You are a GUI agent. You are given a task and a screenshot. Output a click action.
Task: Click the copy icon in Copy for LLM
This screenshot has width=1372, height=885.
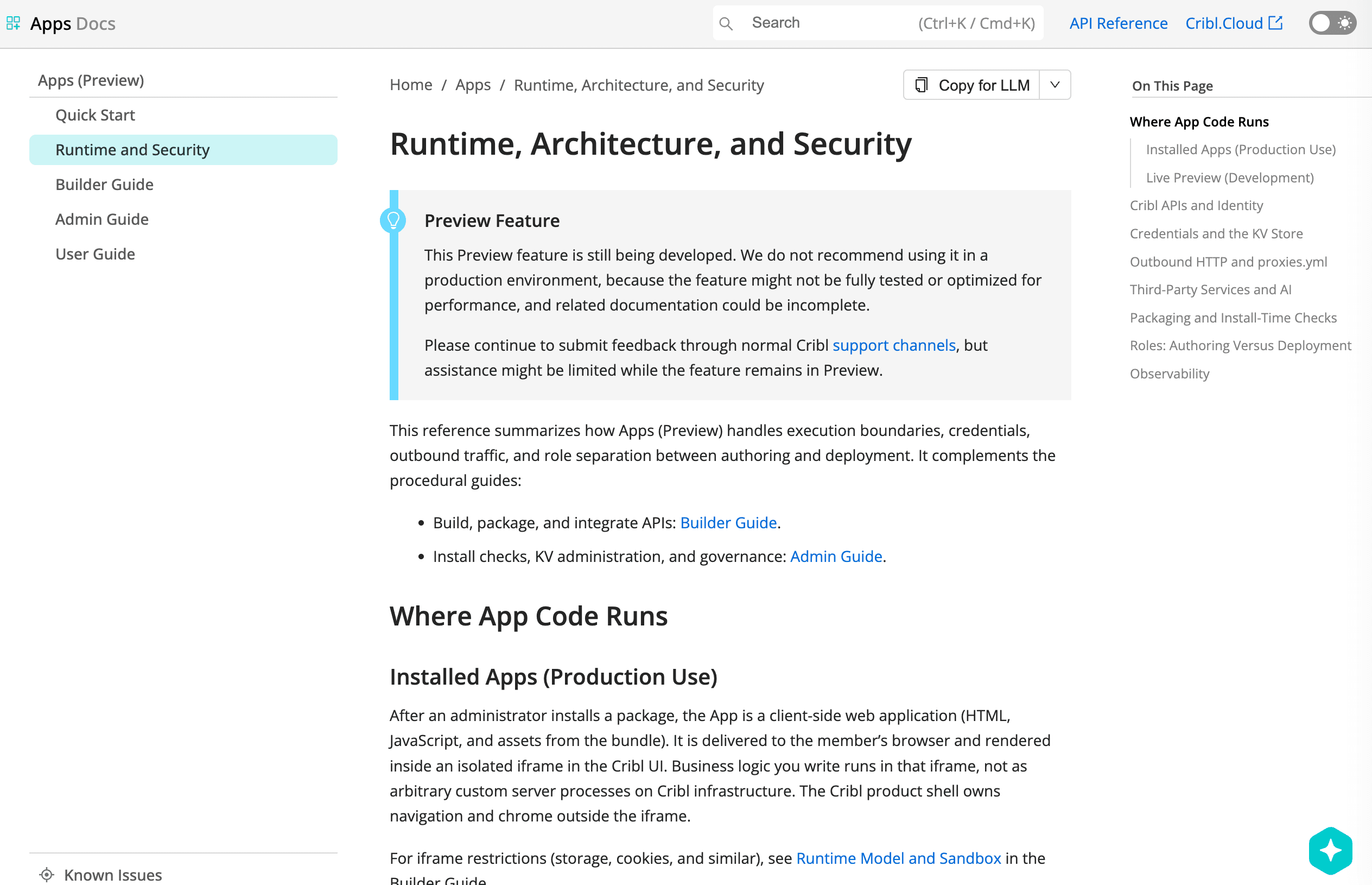pyautogui.click(x=921, y=85)
